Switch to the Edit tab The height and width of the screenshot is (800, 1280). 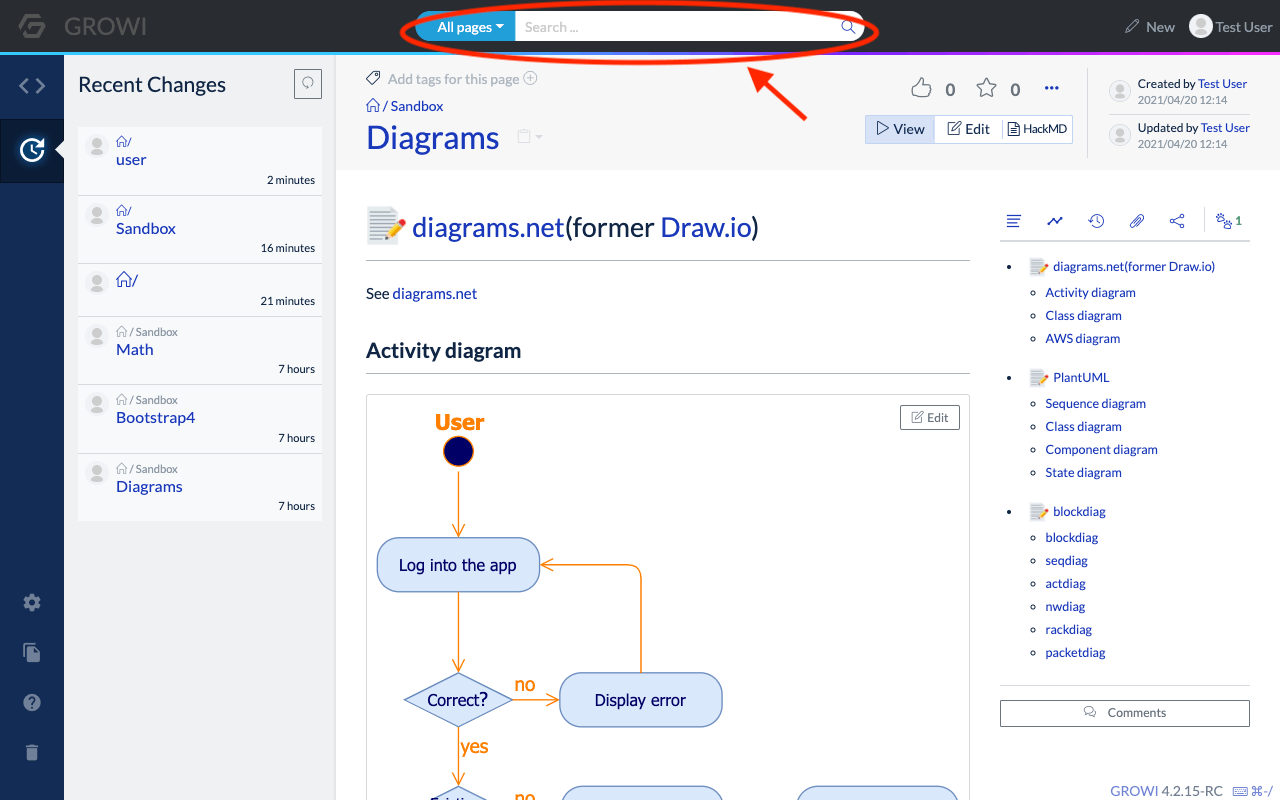point(968,129)
